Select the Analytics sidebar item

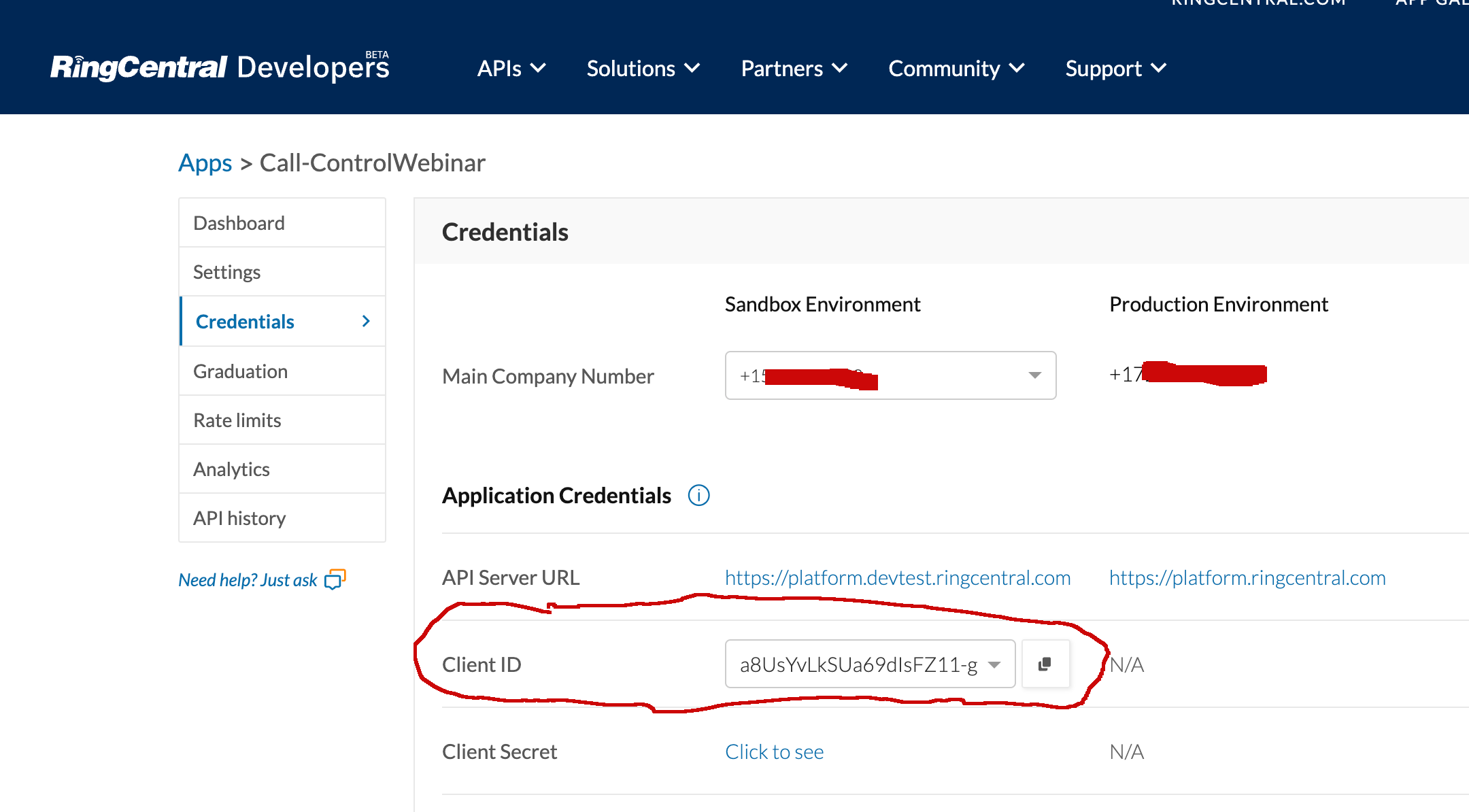click(x=232, y=468)
